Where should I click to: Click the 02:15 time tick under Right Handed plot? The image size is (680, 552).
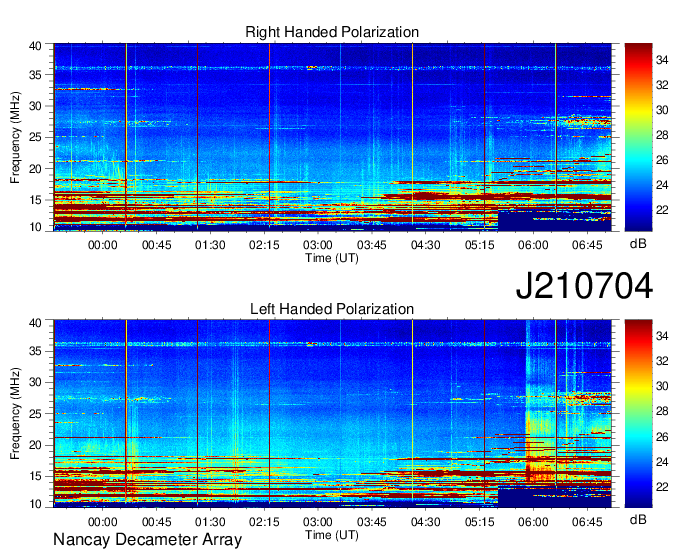(x=264, y=245)
